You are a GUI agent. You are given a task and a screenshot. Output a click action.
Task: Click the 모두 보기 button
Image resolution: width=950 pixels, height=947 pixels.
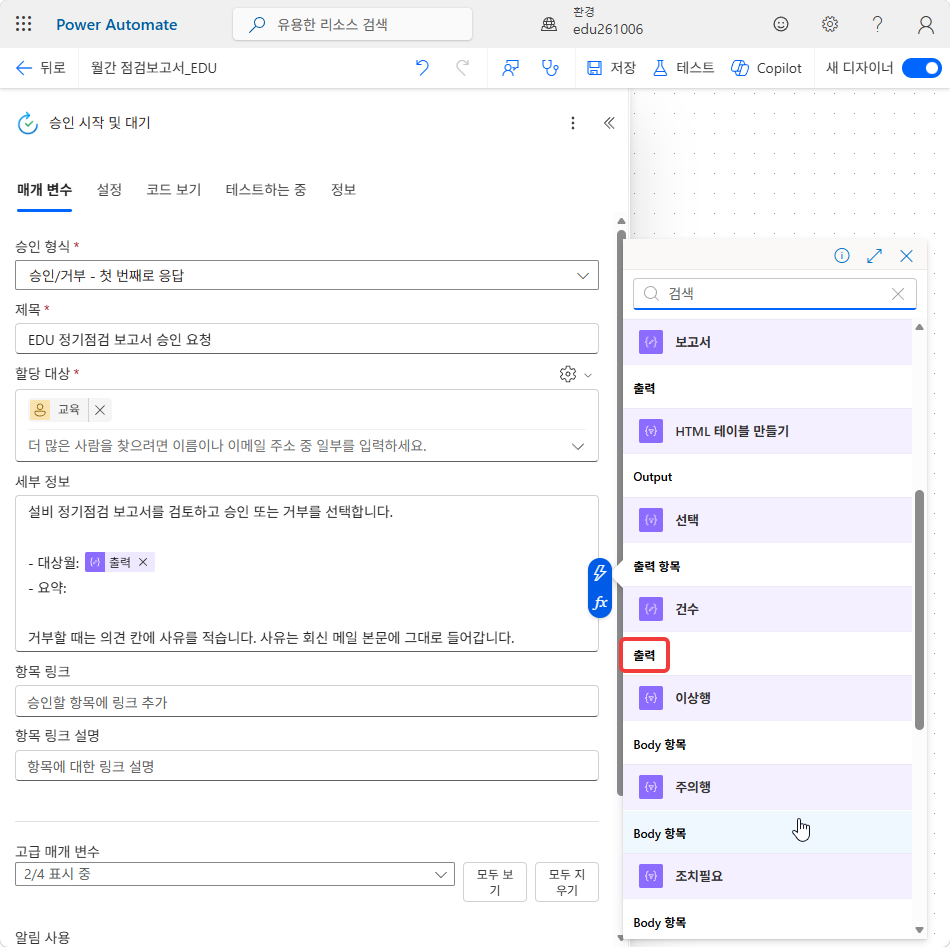(495, 882)
